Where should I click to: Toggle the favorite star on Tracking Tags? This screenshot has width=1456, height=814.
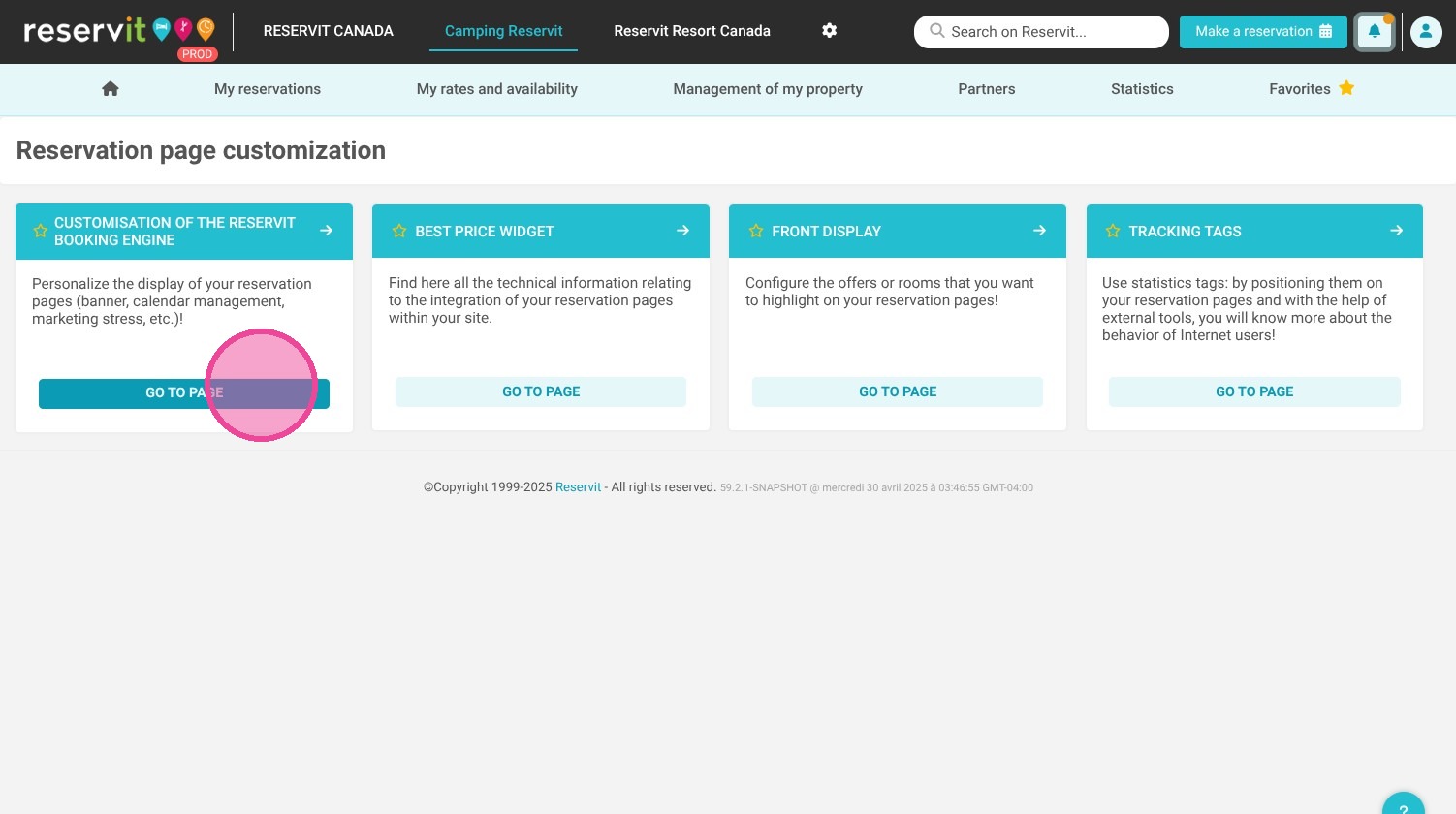click(x=1113, y=231)
